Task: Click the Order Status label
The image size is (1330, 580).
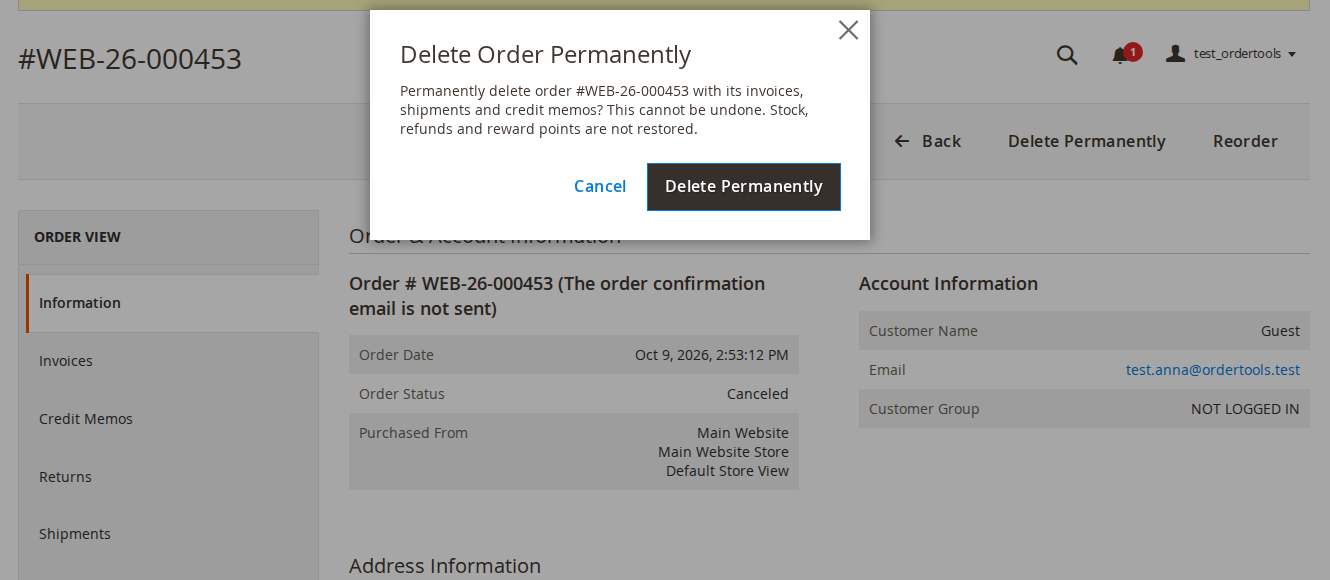Action: coord(402,394)
